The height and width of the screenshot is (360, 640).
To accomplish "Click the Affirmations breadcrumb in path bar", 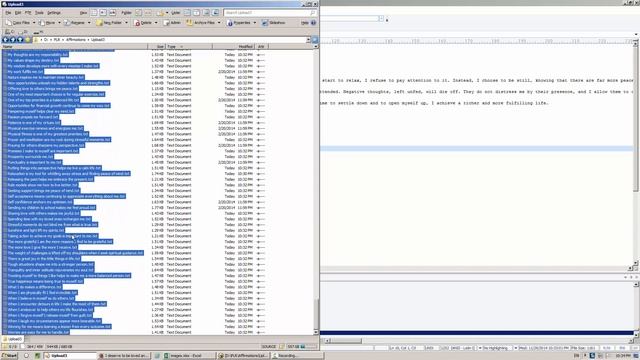I will [76, 40].
